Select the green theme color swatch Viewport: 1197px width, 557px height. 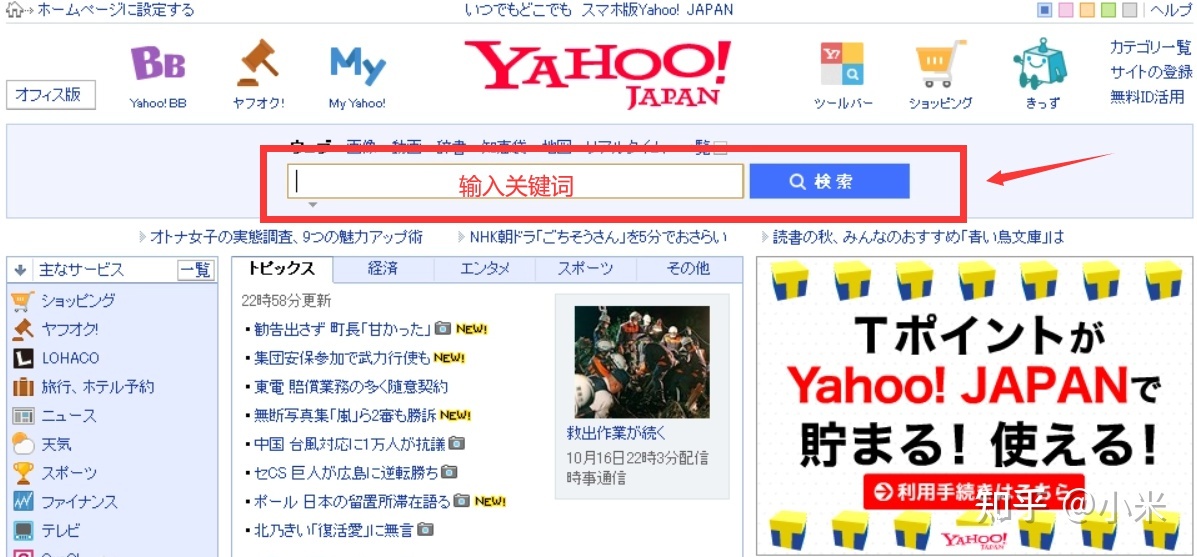pos(1109,10)
